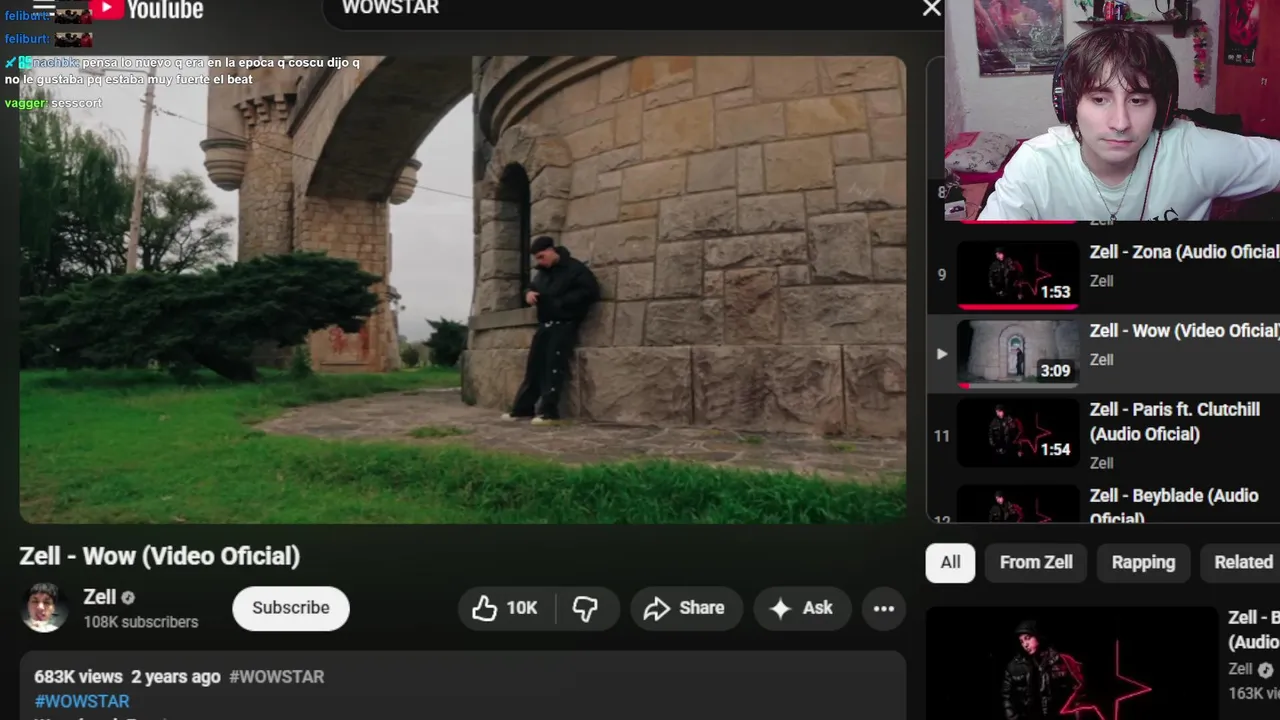Select the From Zell filter chip
1280x720 pixels.
click(1036, 562)
